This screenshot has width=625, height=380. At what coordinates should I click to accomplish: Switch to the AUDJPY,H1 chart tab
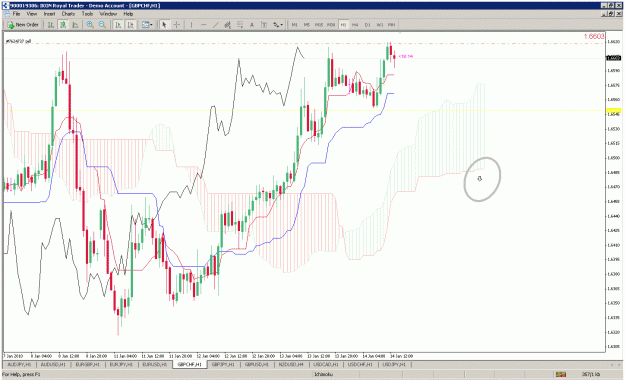(x=19, y=364)
